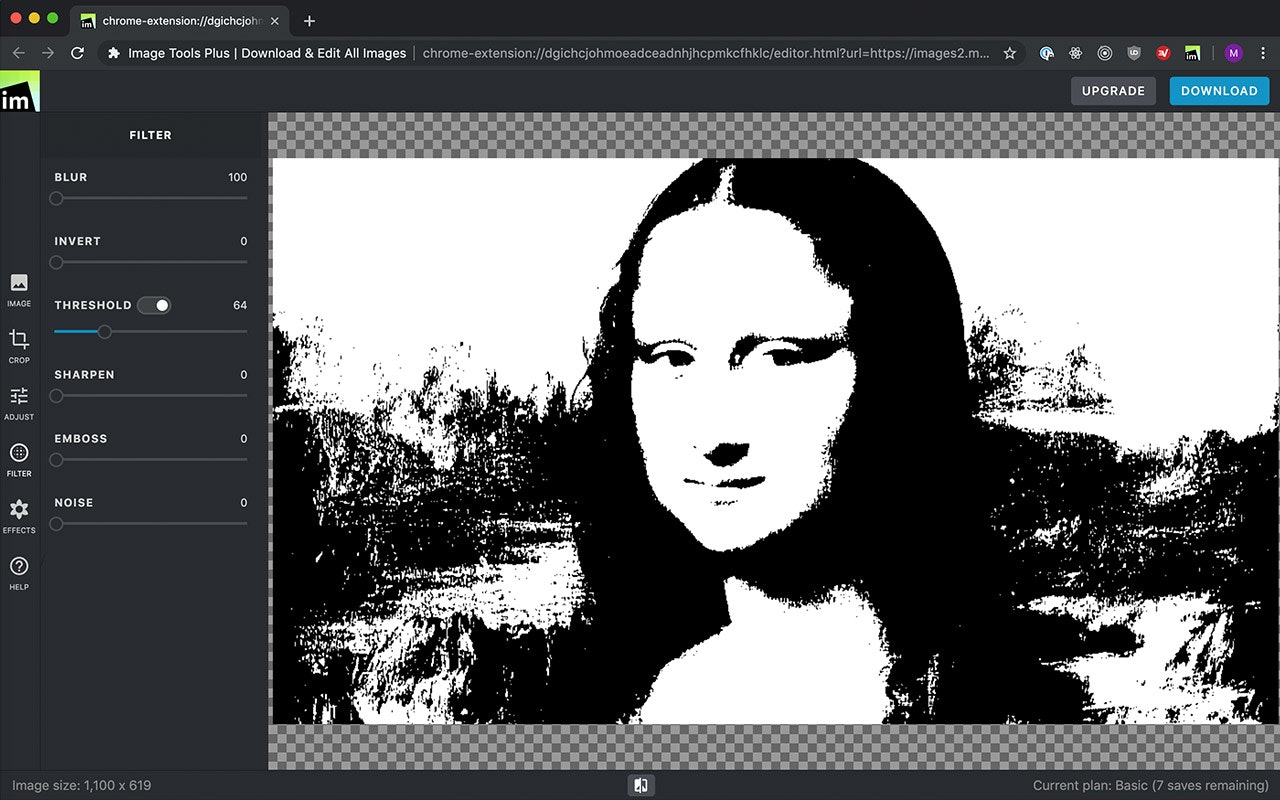Open the purple M profile avatar
This screenshot has width=1280, height=800.
1233,53
